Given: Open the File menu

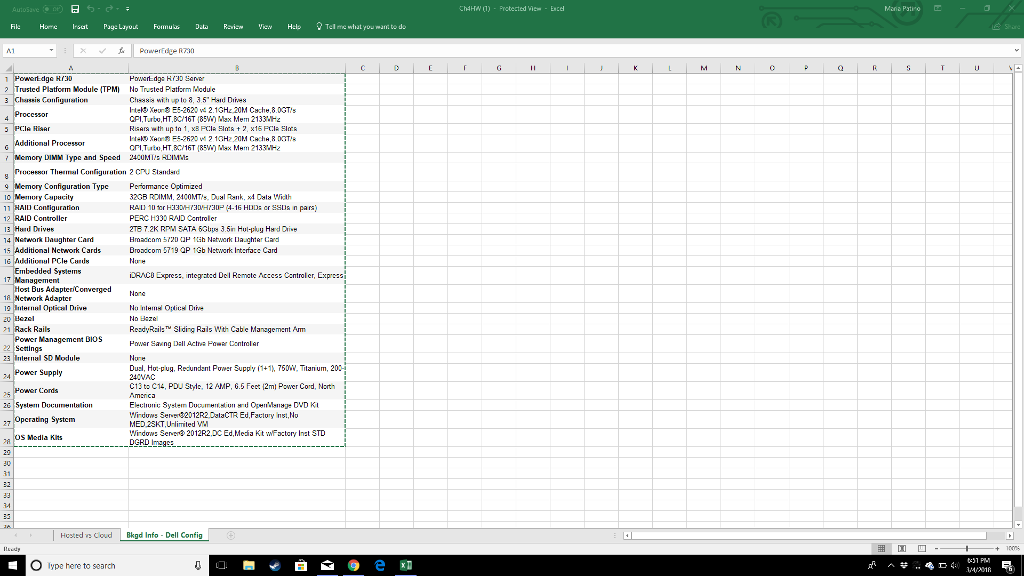Looking at the screenshot, I should 16,27.
